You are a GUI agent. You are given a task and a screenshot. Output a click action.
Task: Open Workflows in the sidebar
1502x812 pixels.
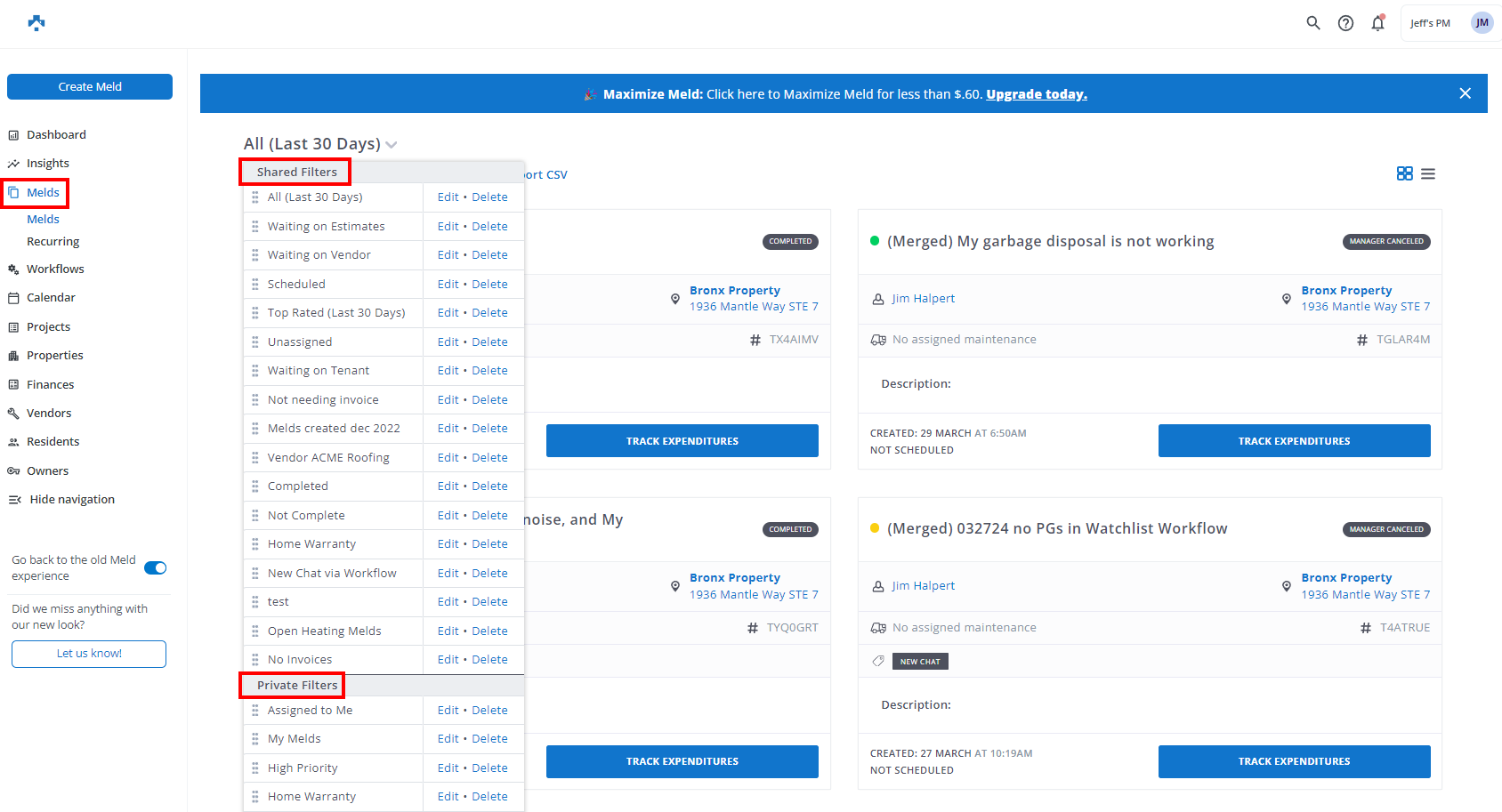[55, 269]
